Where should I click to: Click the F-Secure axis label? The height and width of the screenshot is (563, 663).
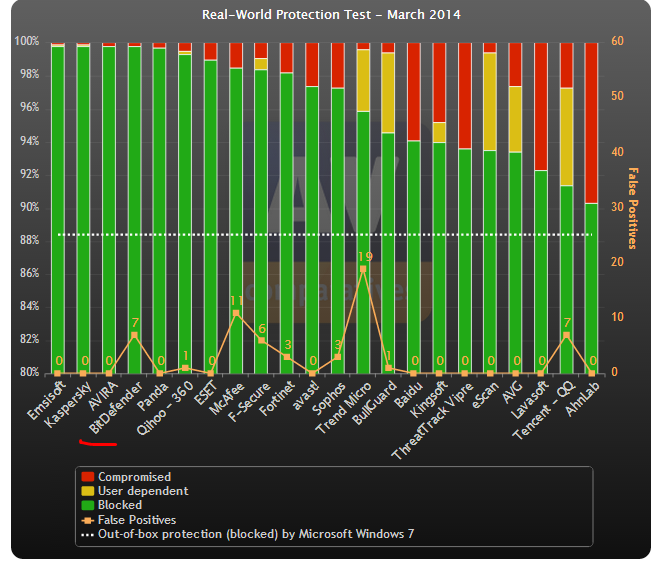point(249,402)
